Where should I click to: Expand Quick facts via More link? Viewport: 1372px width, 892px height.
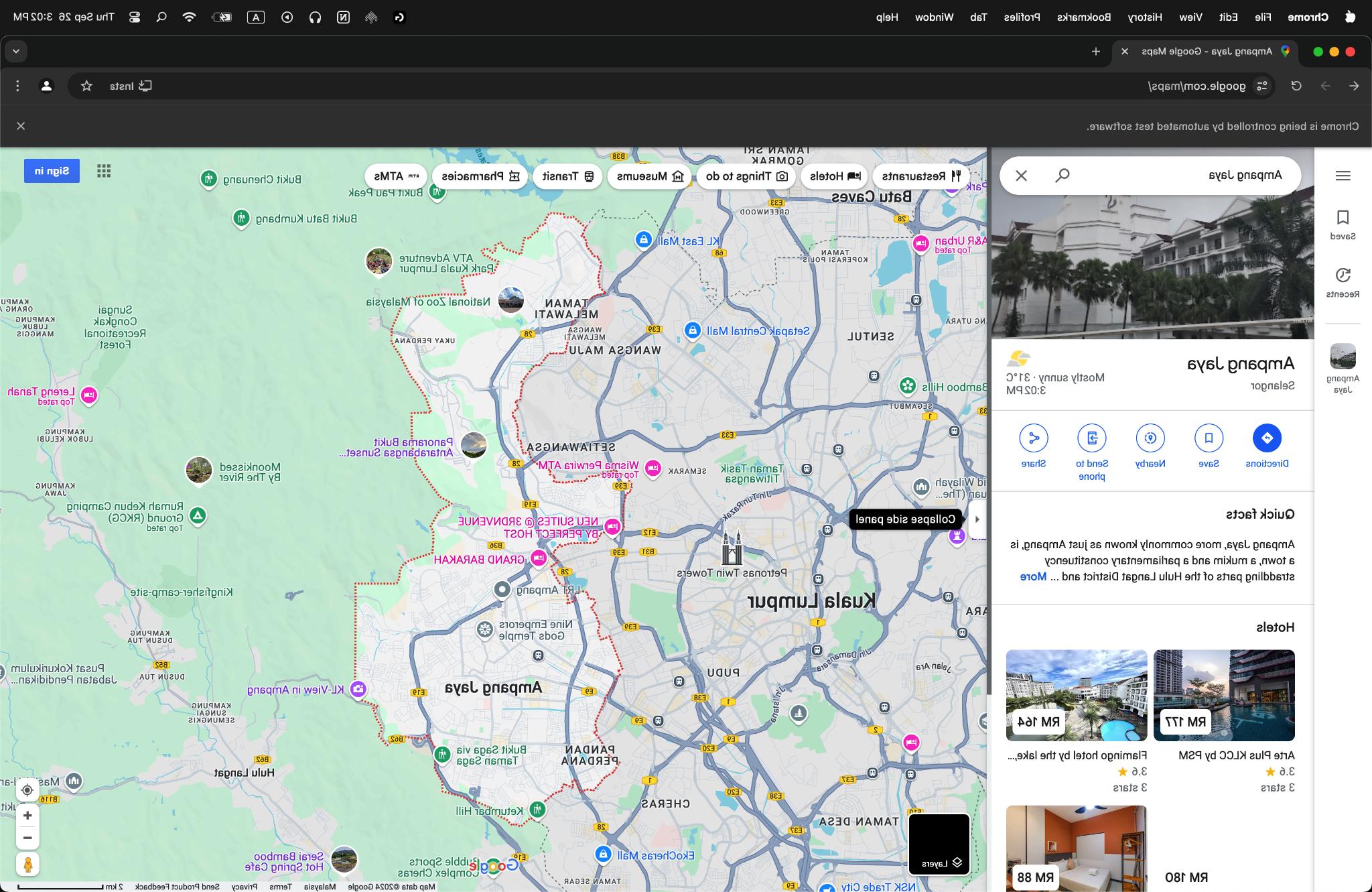tap(1033, 576)
